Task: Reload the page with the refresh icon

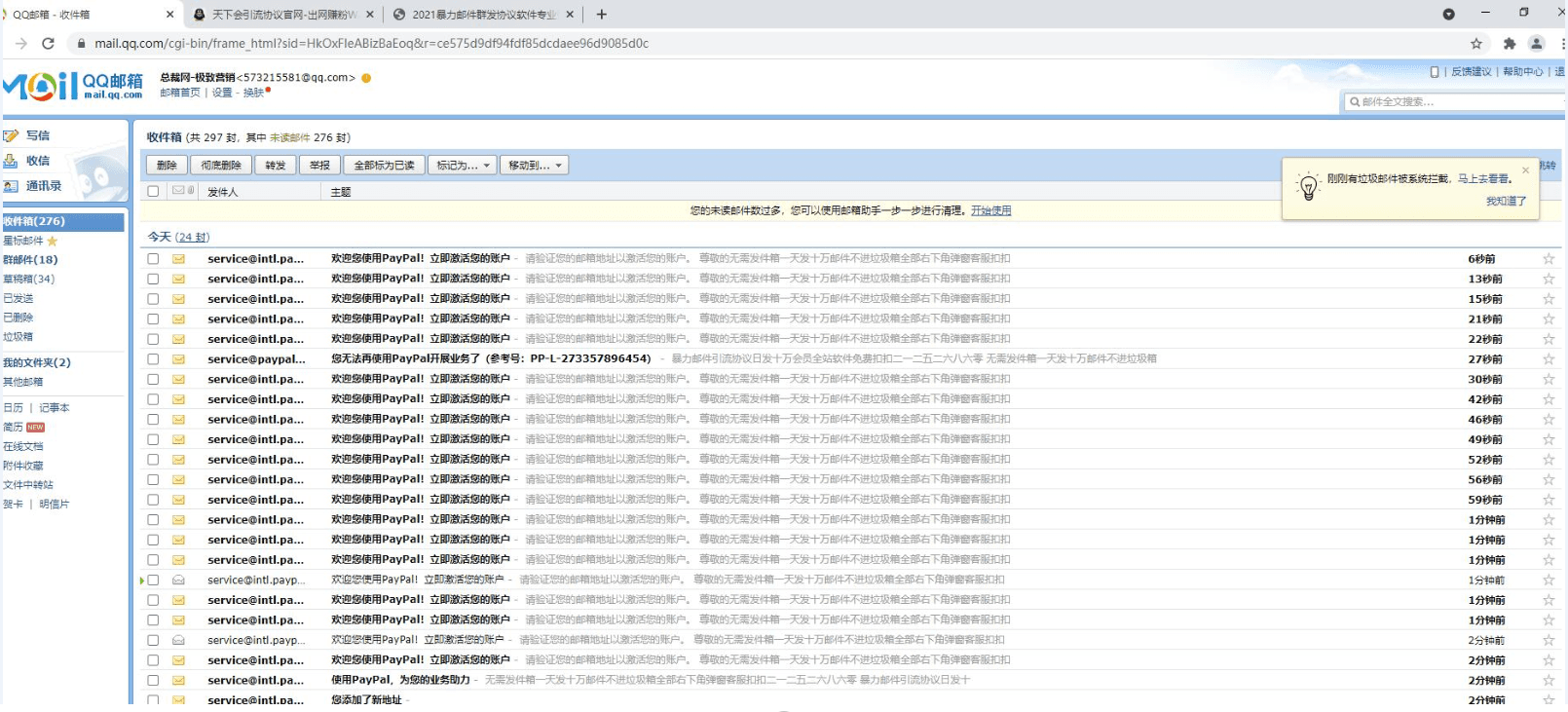Action: coord(48,43)
